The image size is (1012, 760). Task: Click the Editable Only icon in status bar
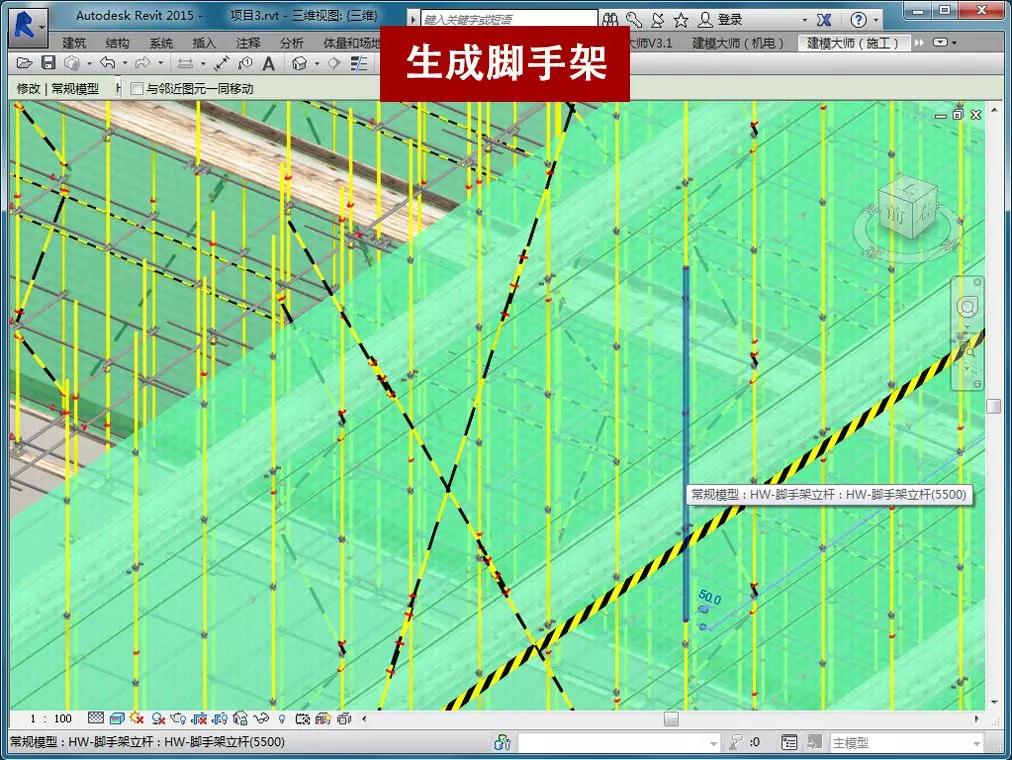[x=734, y=742]
